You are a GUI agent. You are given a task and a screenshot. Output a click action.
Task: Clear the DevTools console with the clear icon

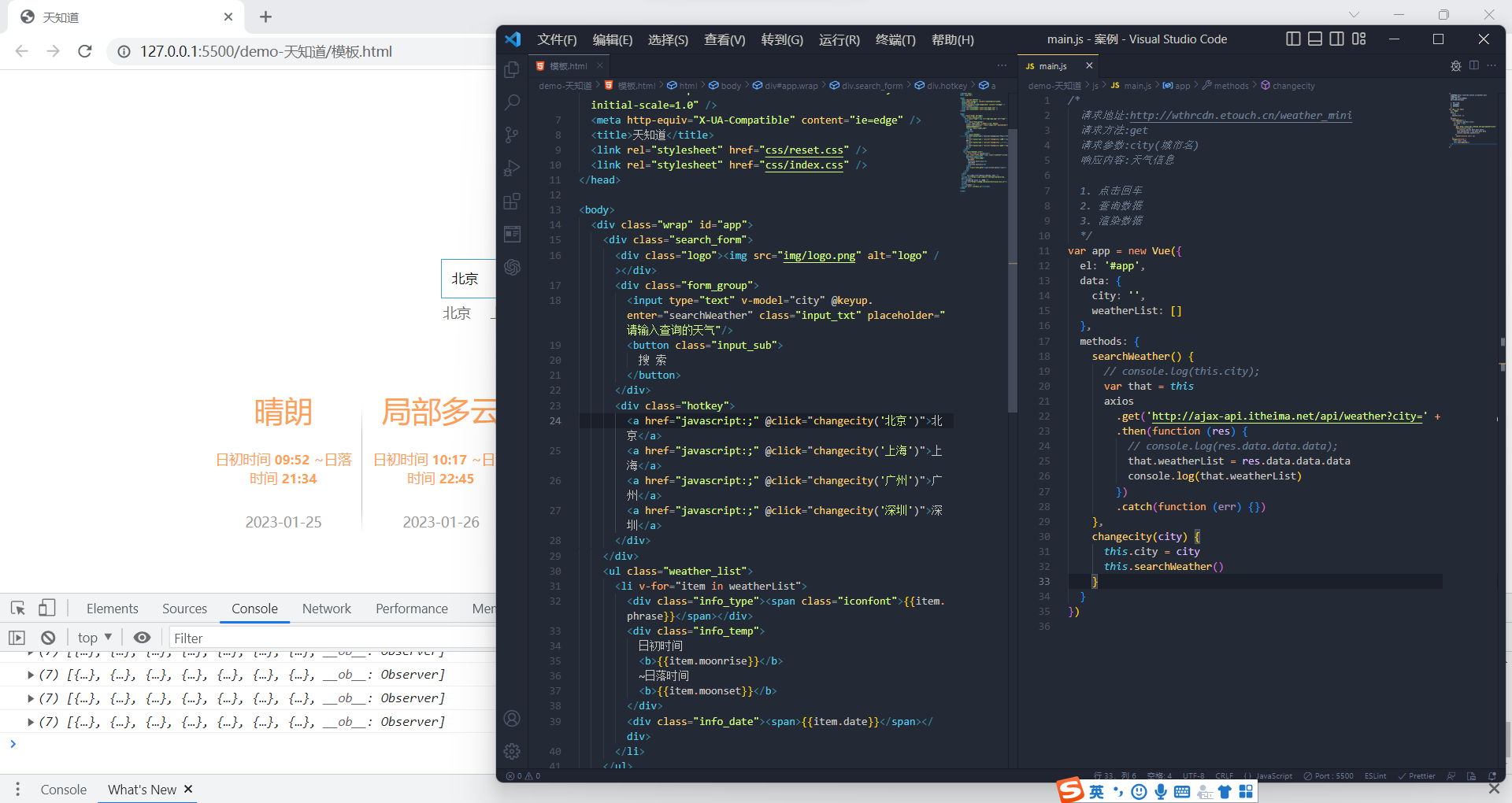[48, 638]
